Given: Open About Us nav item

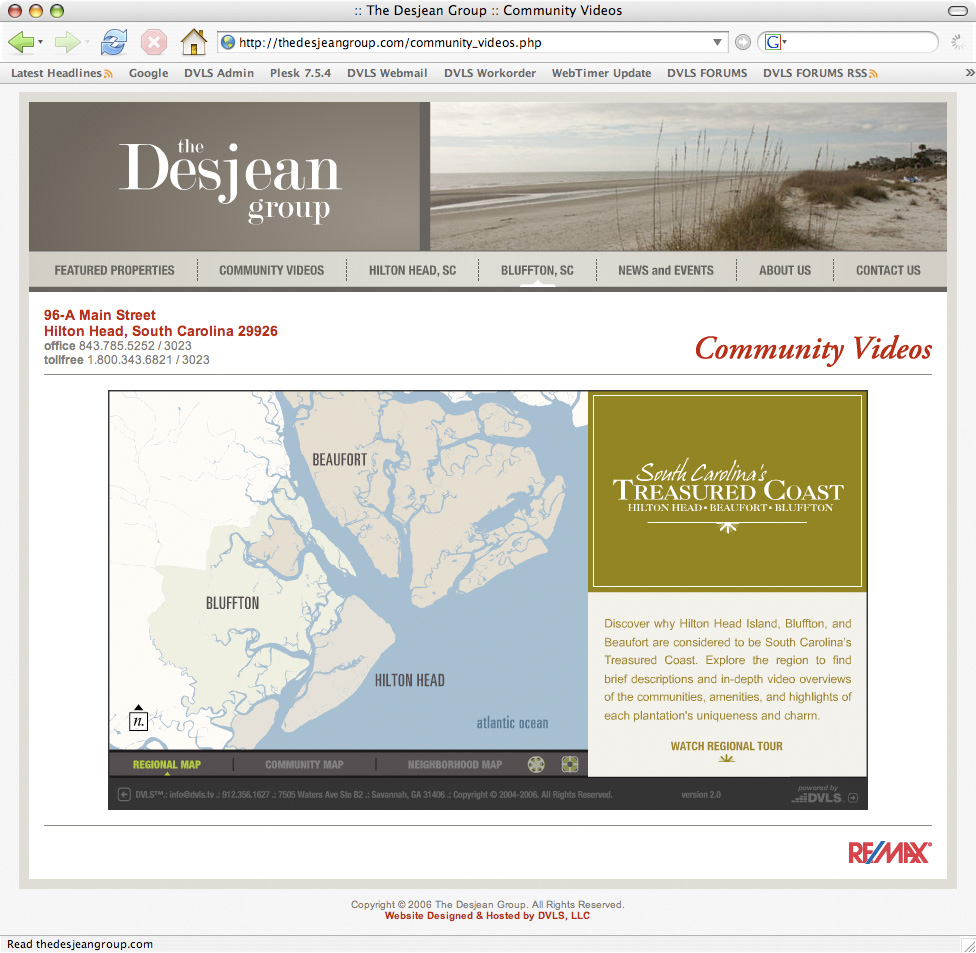Looking at the screenshot, I should click(x=784, y=270).
